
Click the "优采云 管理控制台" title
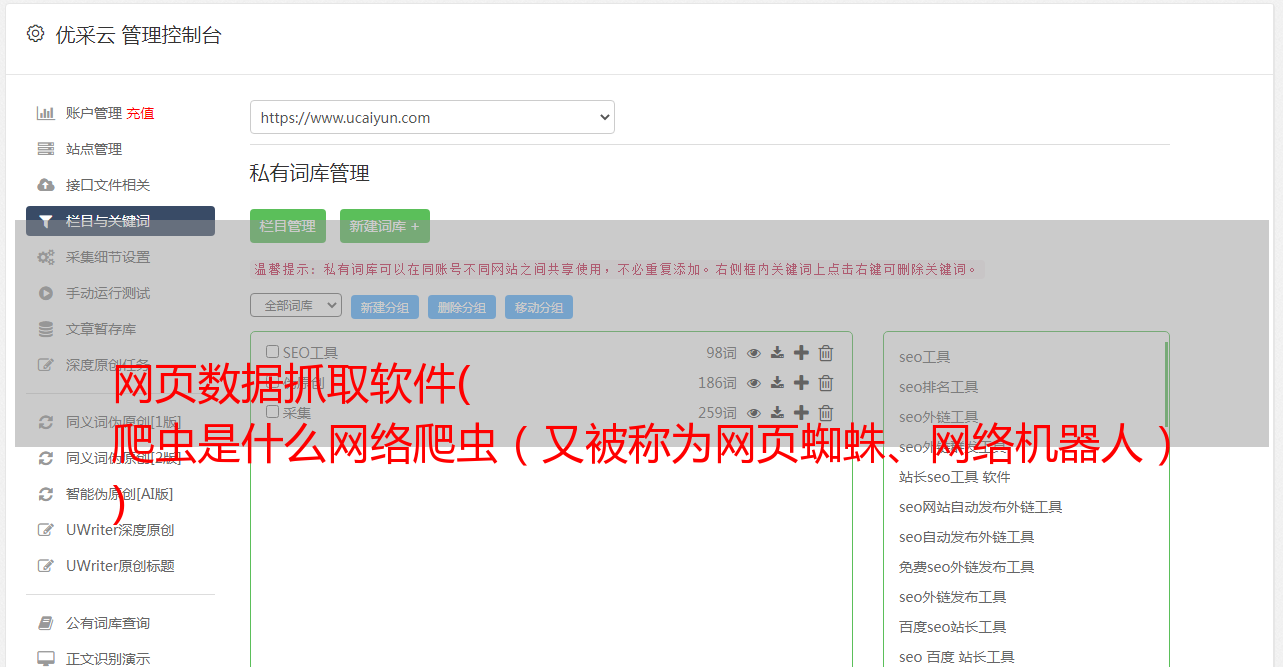click(x=138, y=35)
